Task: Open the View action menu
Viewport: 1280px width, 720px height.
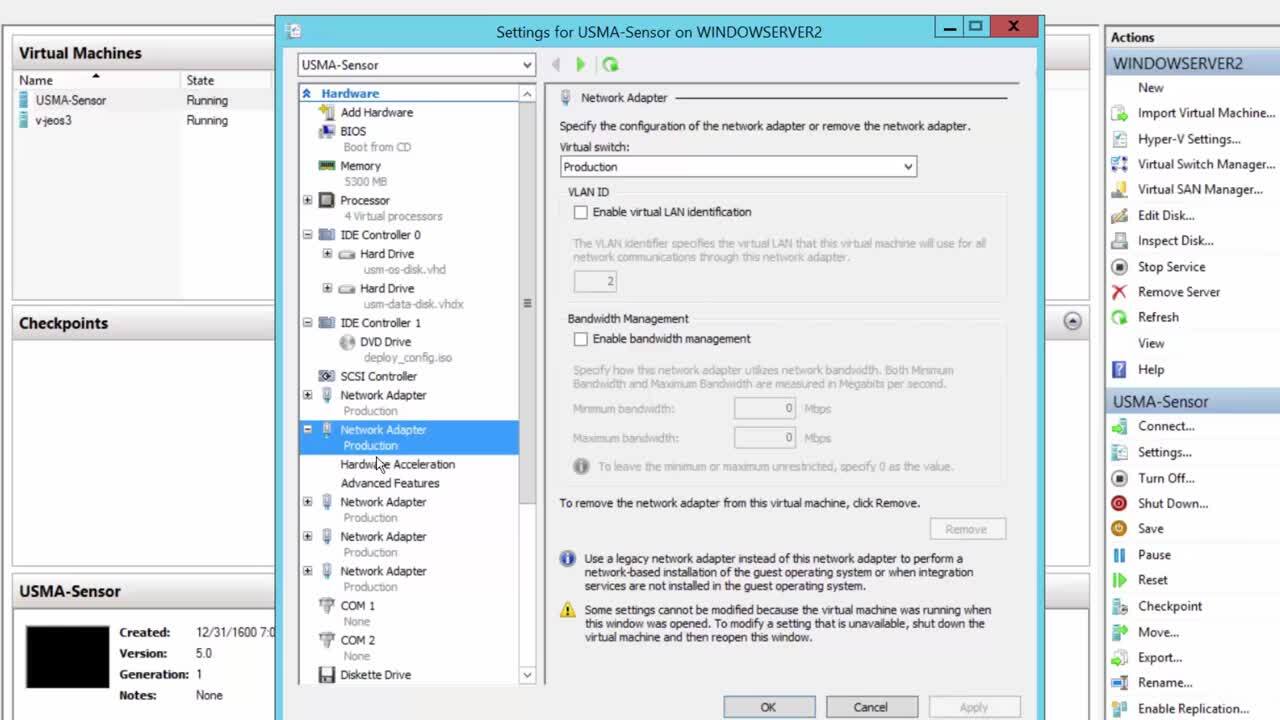Action: (x=1150, y=343)
